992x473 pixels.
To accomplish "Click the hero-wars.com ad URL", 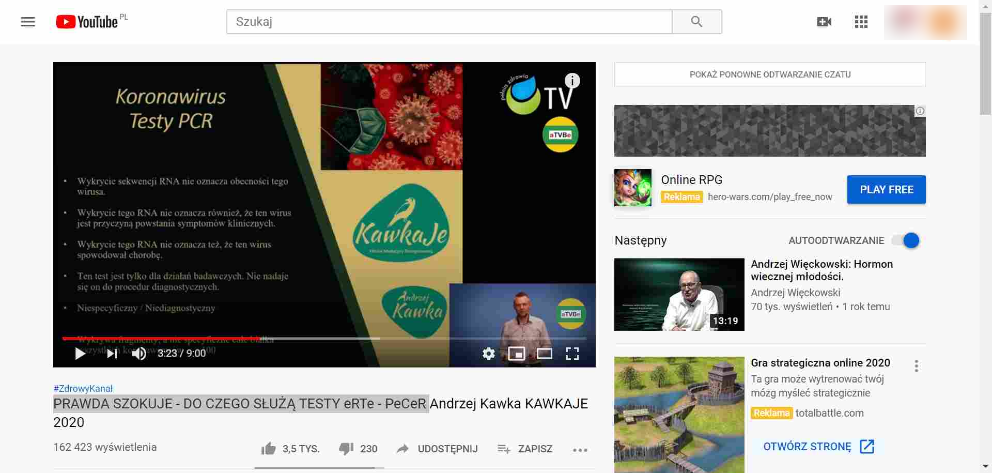I will pos(770,197).
